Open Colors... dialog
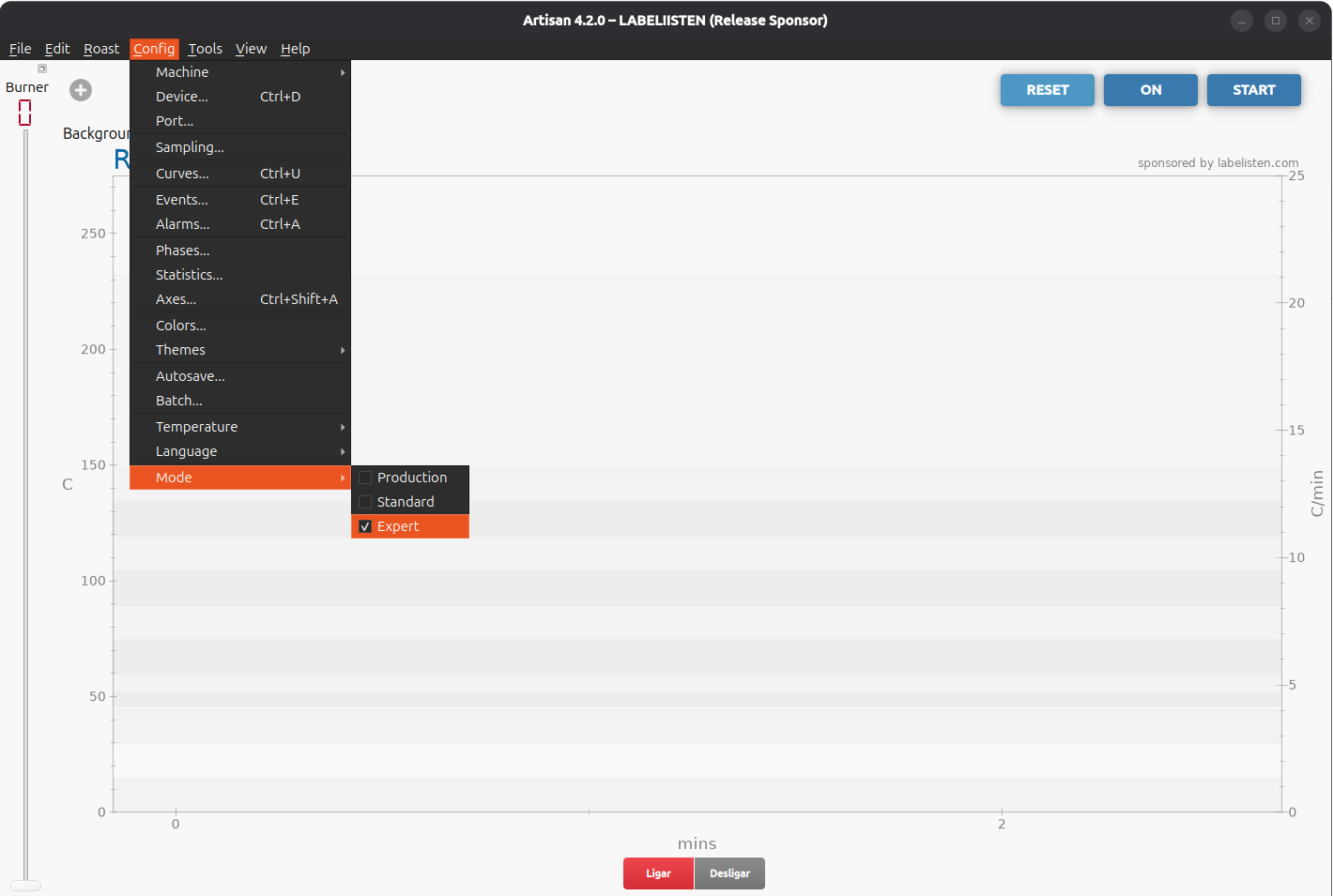 pos(240,326)
